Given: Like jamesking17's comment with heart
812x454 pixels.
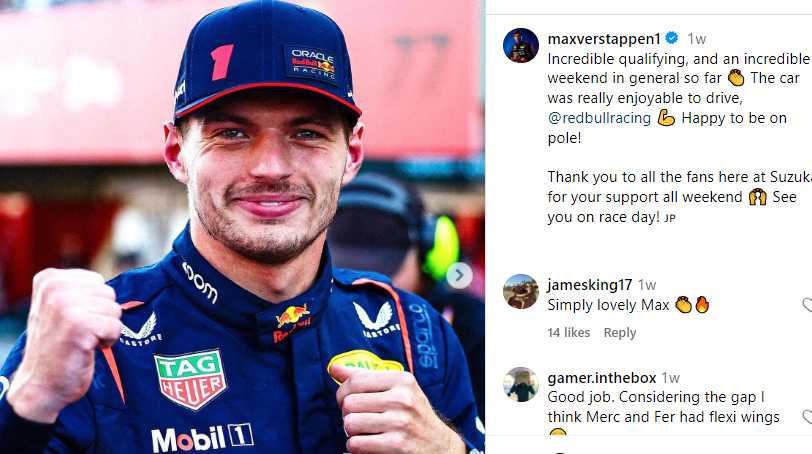Looking at the screenshot, I should pyautogui.click(x=807, y=304).
